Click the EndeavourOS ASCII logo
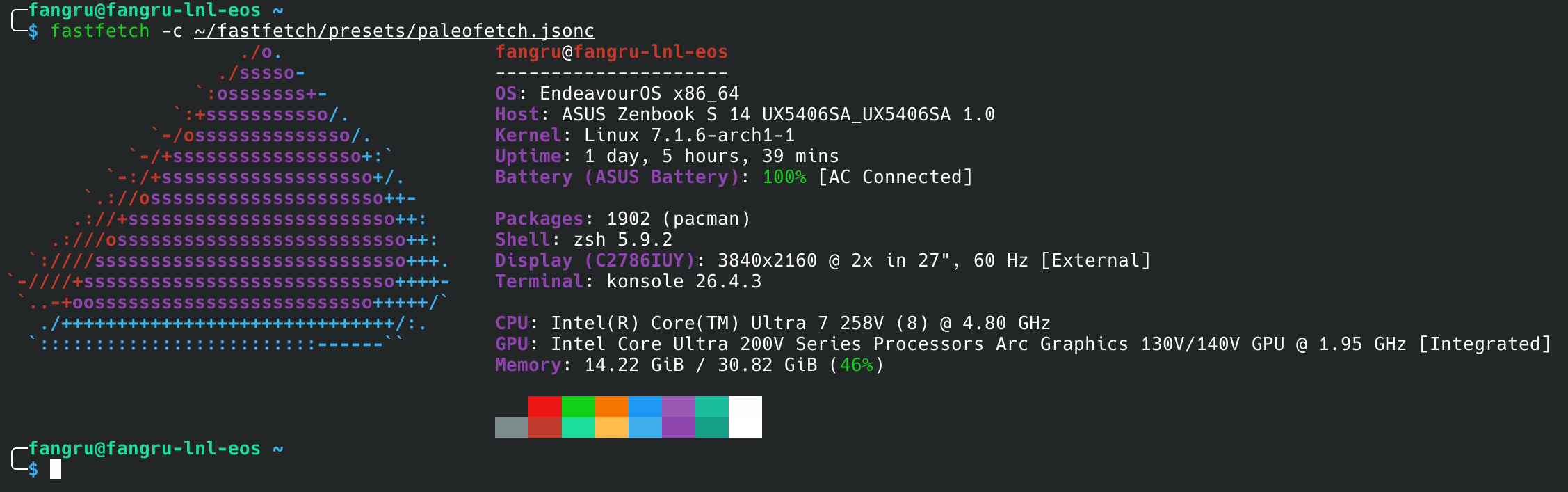This screenshot has width=1568, height=492. point(228,198)
